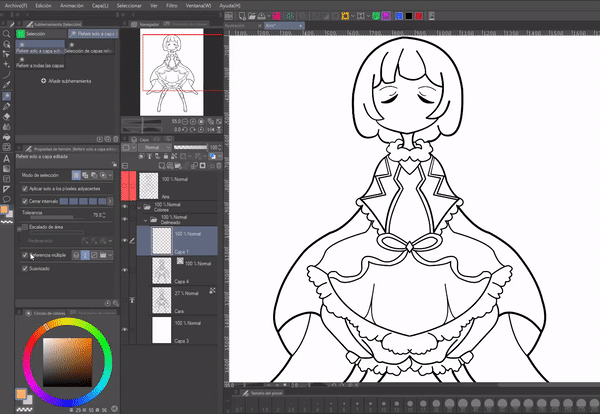This screenshot has width=600, height=414.
Task: Uncheck 'Aplicar solo a los píxeles adyacentes'
Action: [25, 188]
